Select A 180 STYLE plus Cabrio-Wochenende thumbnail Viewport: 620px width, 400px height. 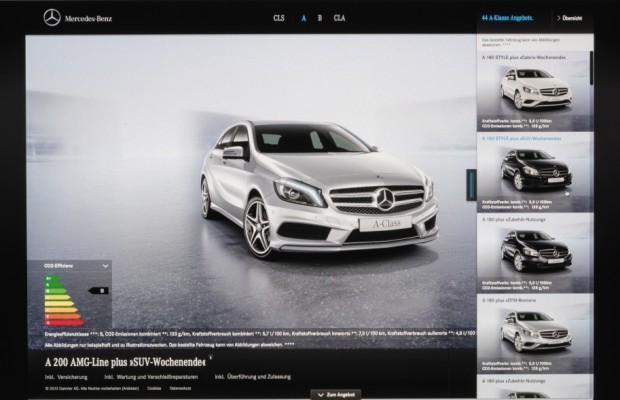pos(535,90)
